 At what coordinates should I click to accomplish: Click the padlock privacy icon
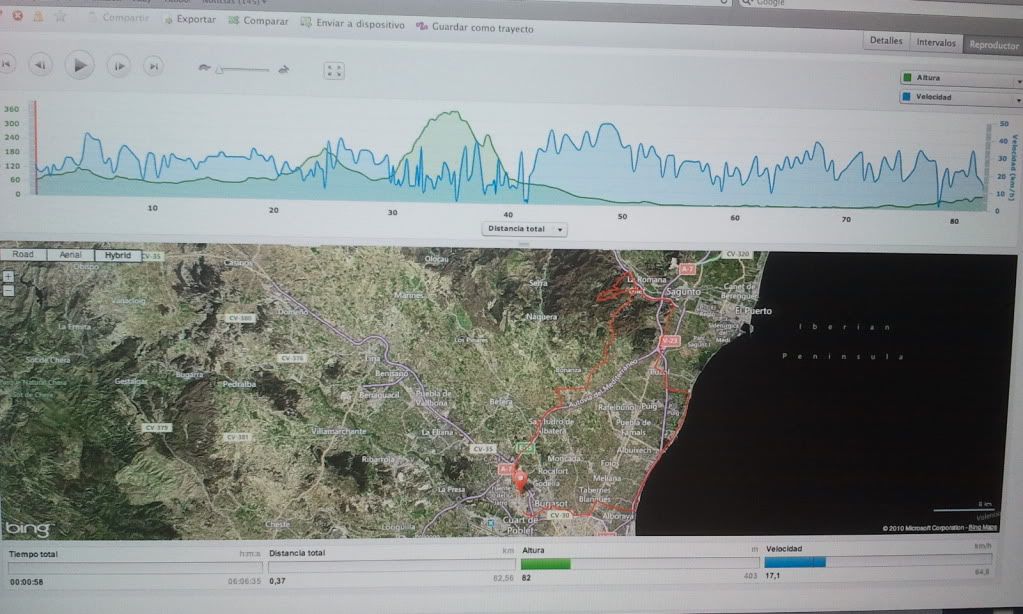pos(38,16)
